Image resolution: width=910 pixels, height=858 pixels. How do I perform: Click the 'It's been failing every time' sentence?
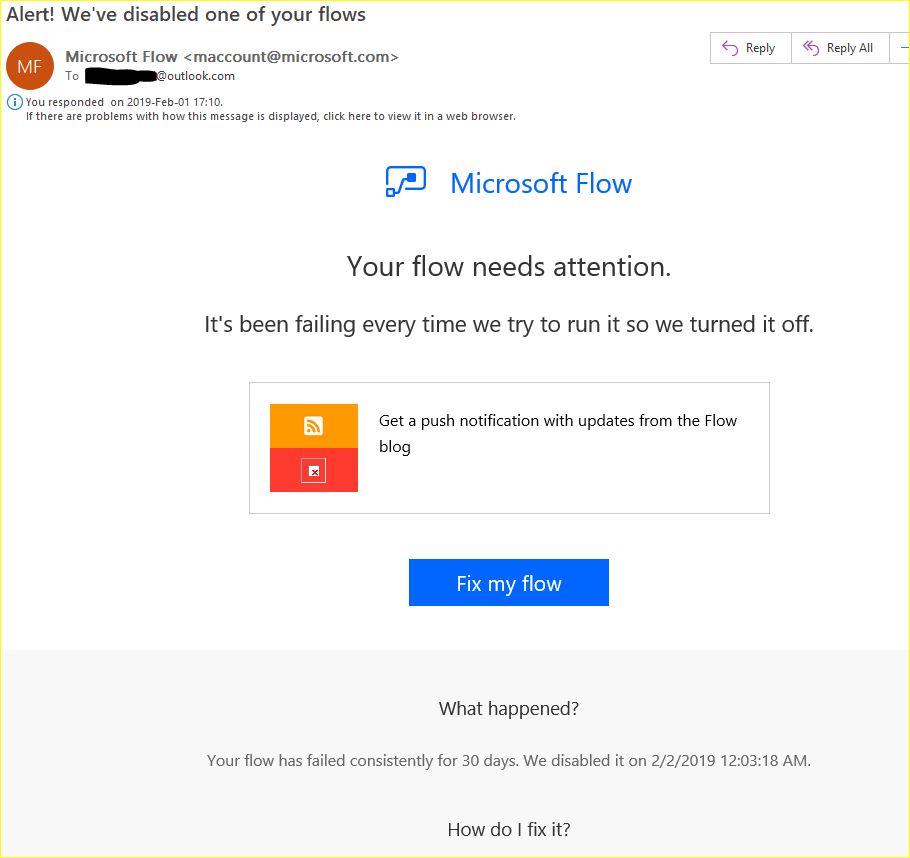point(508,324)
